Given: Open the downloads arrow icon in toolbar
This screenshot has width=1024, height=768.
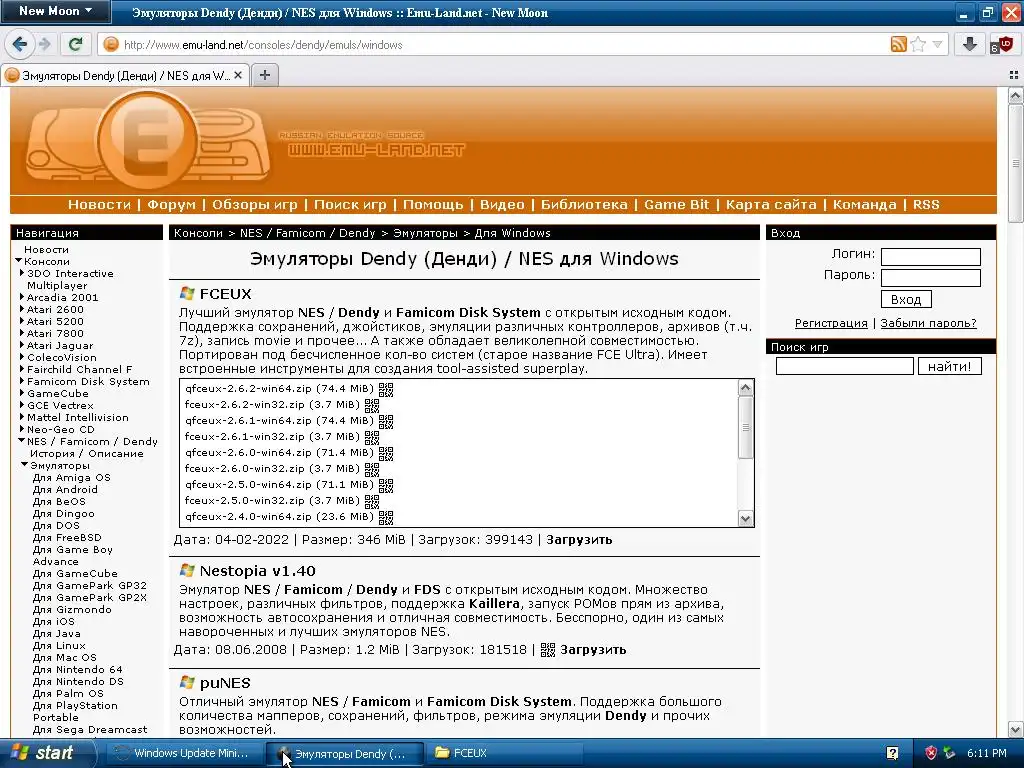Looking at the screenshot, I should 970,44.
